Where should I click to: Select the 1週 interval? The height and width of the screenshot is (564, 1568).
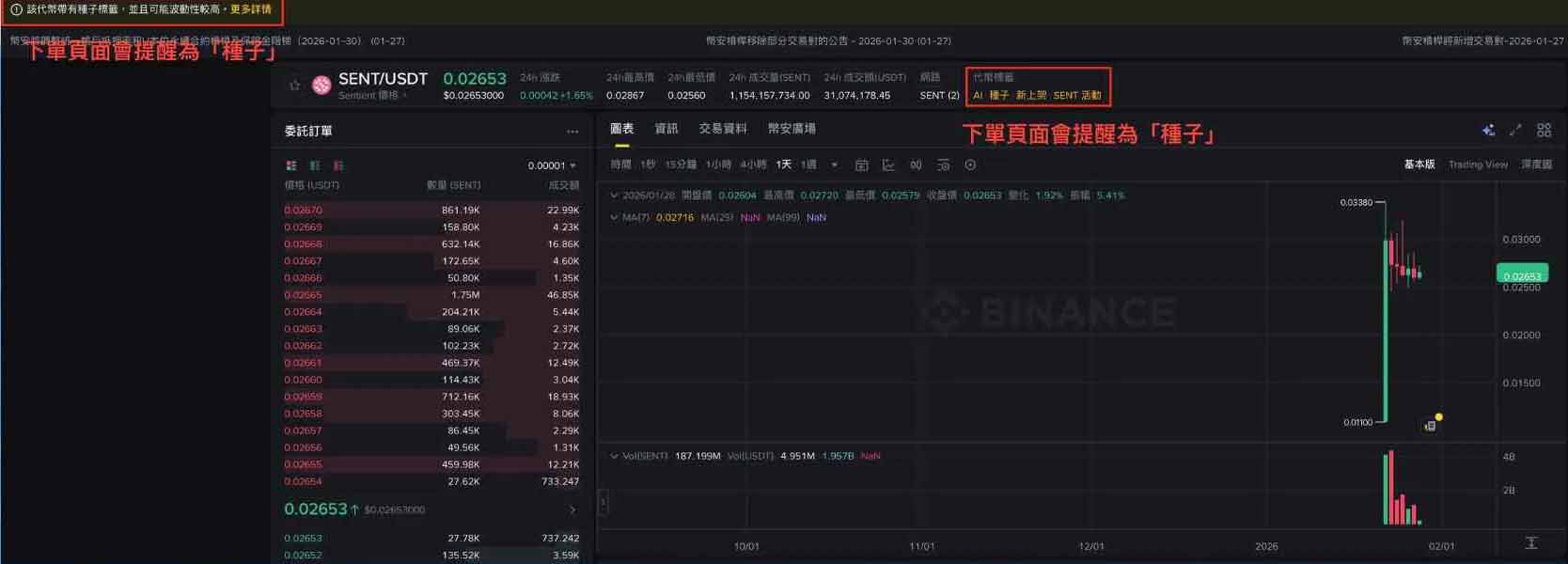tap(808, 164)
